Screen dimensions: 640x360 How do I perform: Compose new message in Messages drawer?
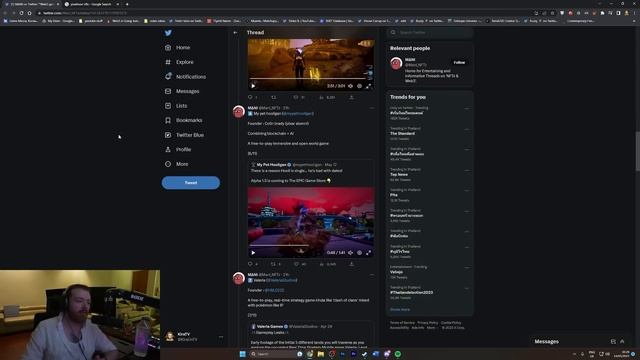point(613,341)
